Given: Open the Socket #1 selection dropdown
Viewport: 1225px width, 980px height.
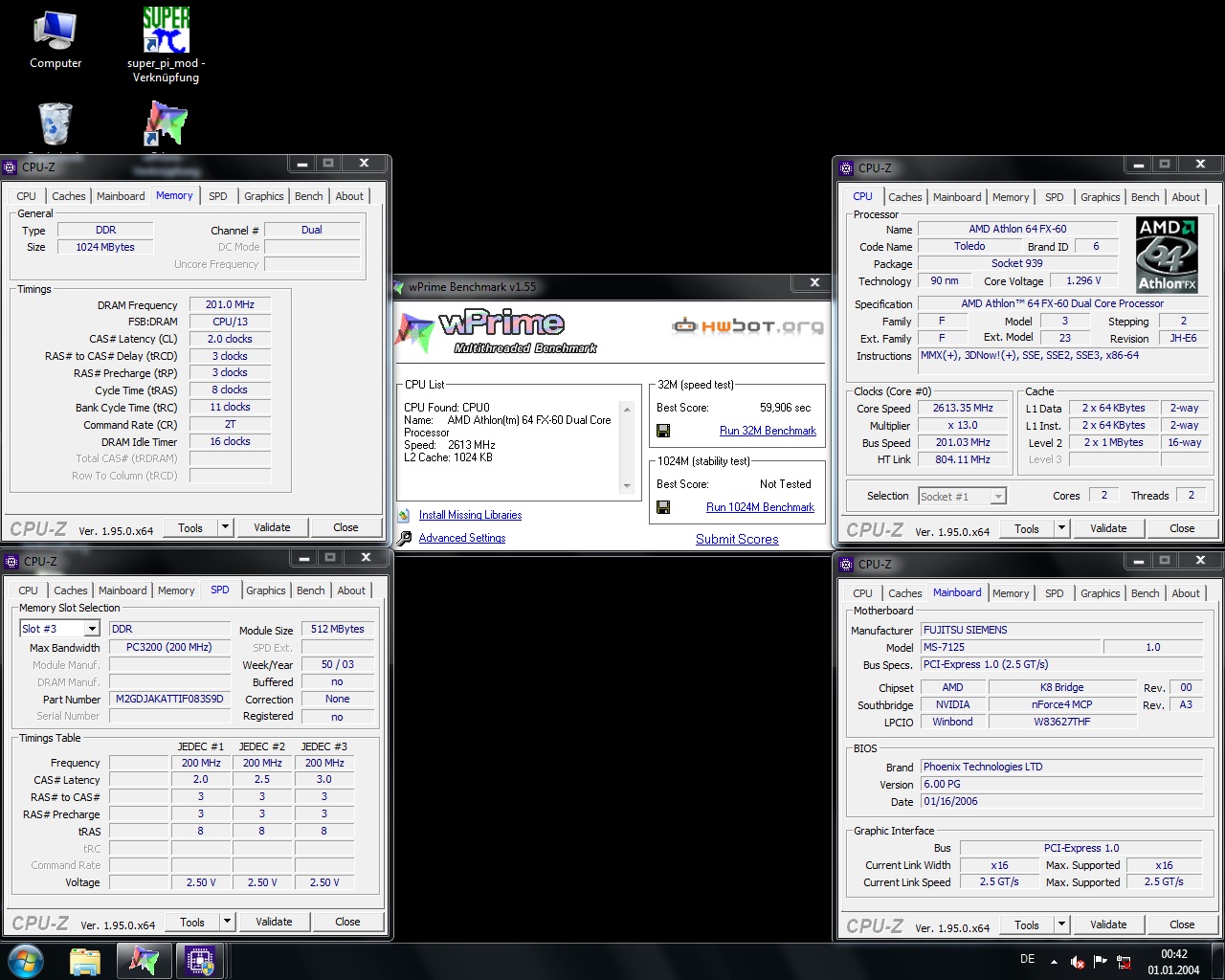Looking at the screenshot, I should click(x=998, y=496).
